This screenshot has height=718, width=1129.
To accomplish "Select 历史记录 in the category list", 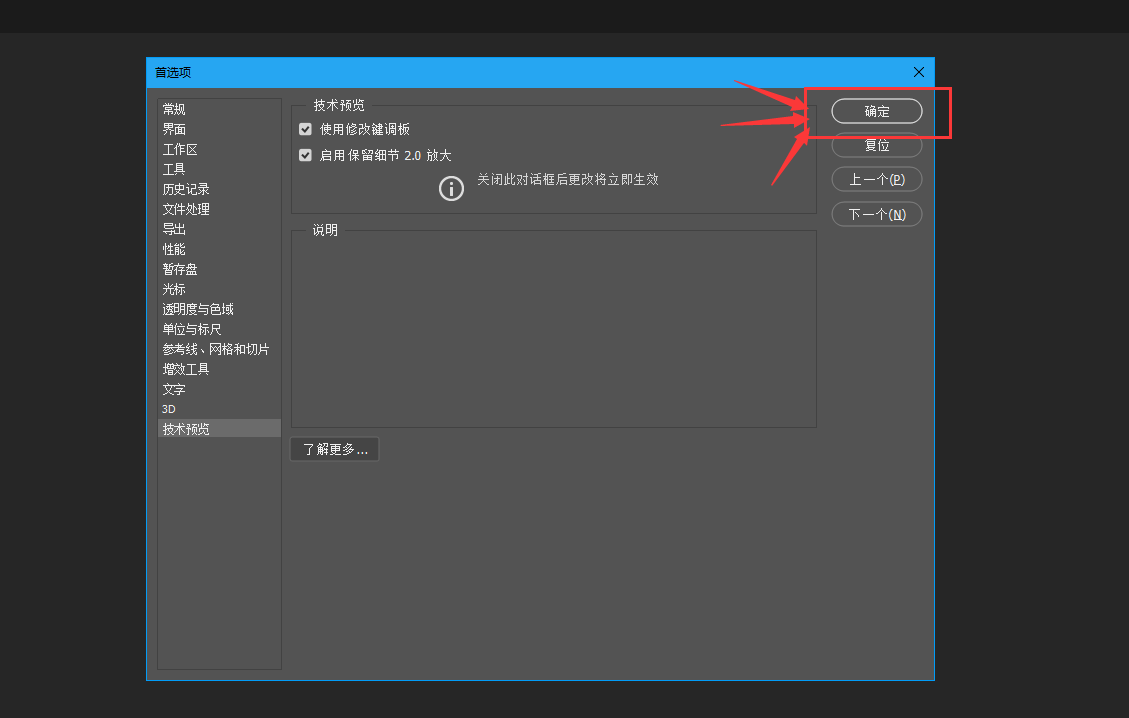I will pyautogui.click(x=219, y=189).
